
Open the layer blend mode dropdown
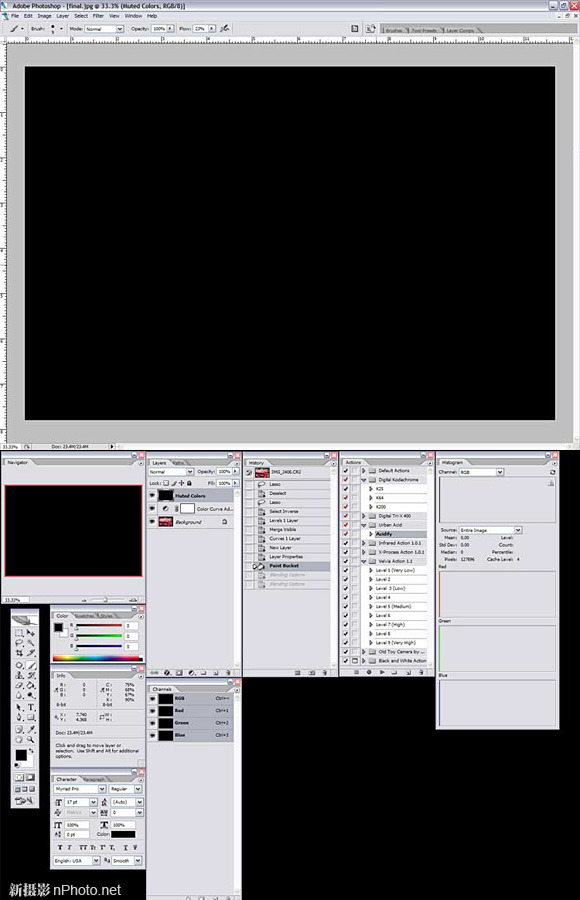pyautogui.click(x=171, y=471)
